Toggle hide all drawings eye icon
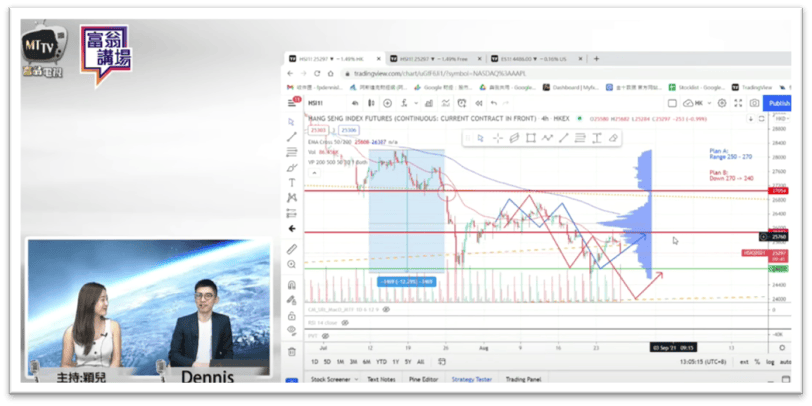 pos(292,330)
